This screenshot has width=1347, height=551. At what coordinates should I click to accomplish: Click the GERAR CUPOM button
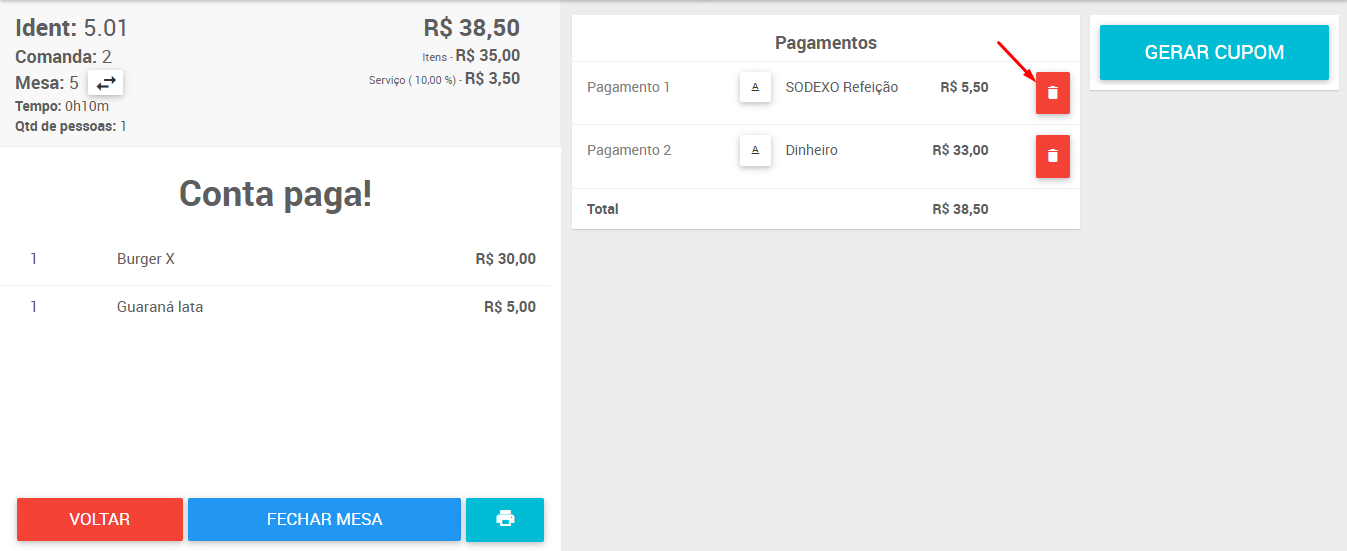[1214, 53]
